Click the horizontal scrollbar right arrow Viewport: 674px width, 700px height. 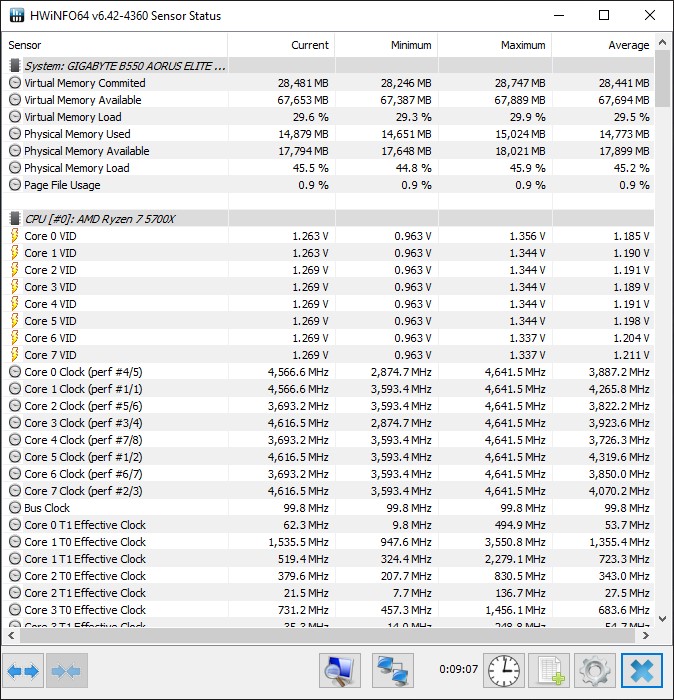(646, 635)
